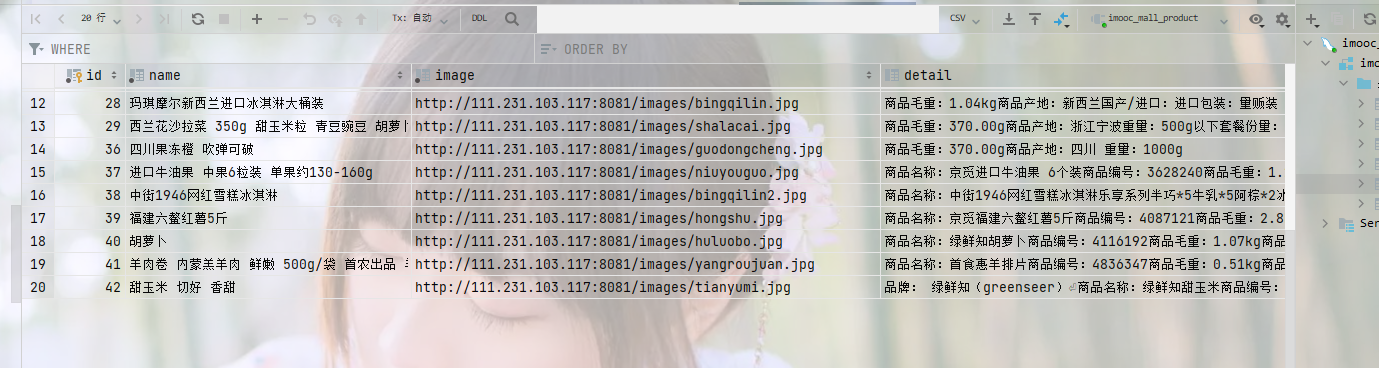Click the WHERE filter funnel icon
The height and width of the screenshot is (368, 1379).
click(36, 49)
